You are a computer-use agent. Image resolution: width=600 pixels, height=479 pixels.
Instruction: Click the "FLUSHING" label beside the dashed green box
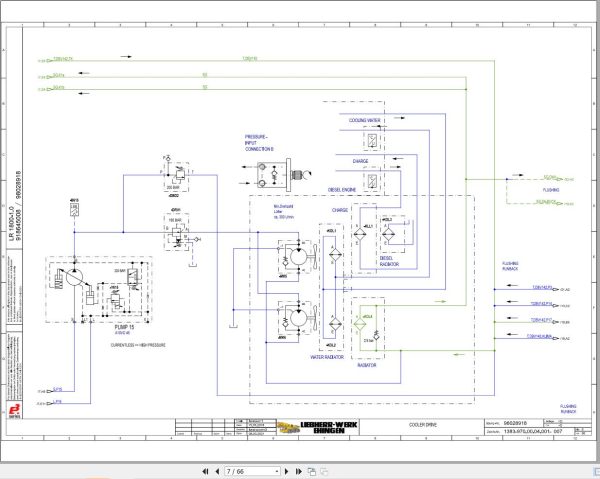551,190
